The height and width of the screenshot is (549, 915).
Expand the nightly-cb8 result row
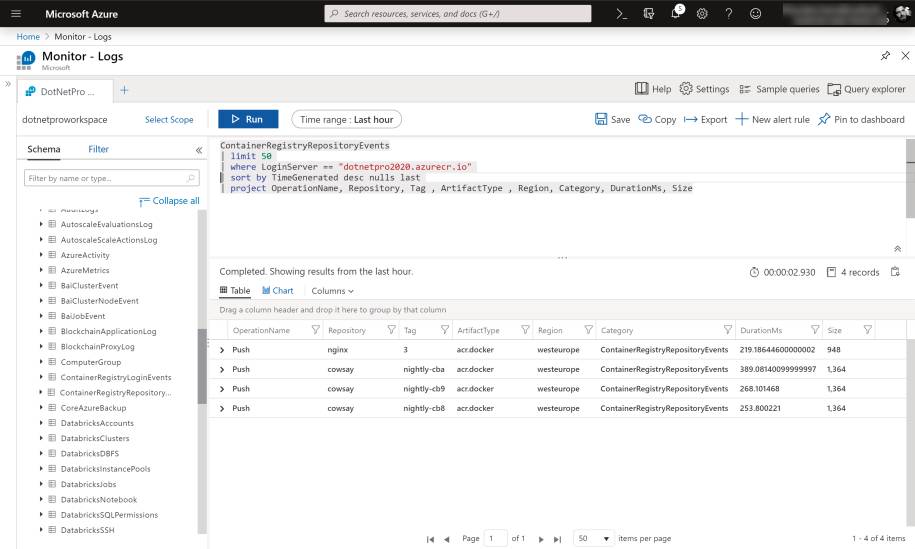[222, 408]
